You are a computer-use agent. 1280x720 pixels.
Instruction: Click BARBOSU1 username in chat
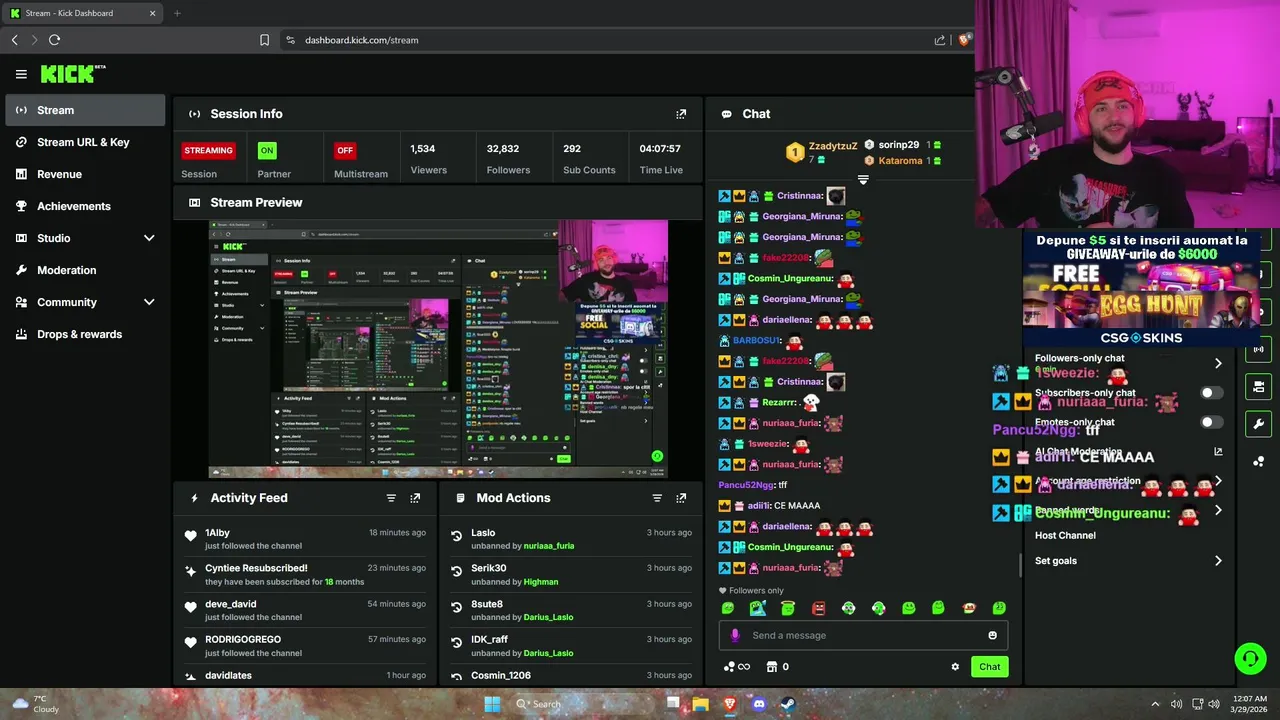[756, 341]
